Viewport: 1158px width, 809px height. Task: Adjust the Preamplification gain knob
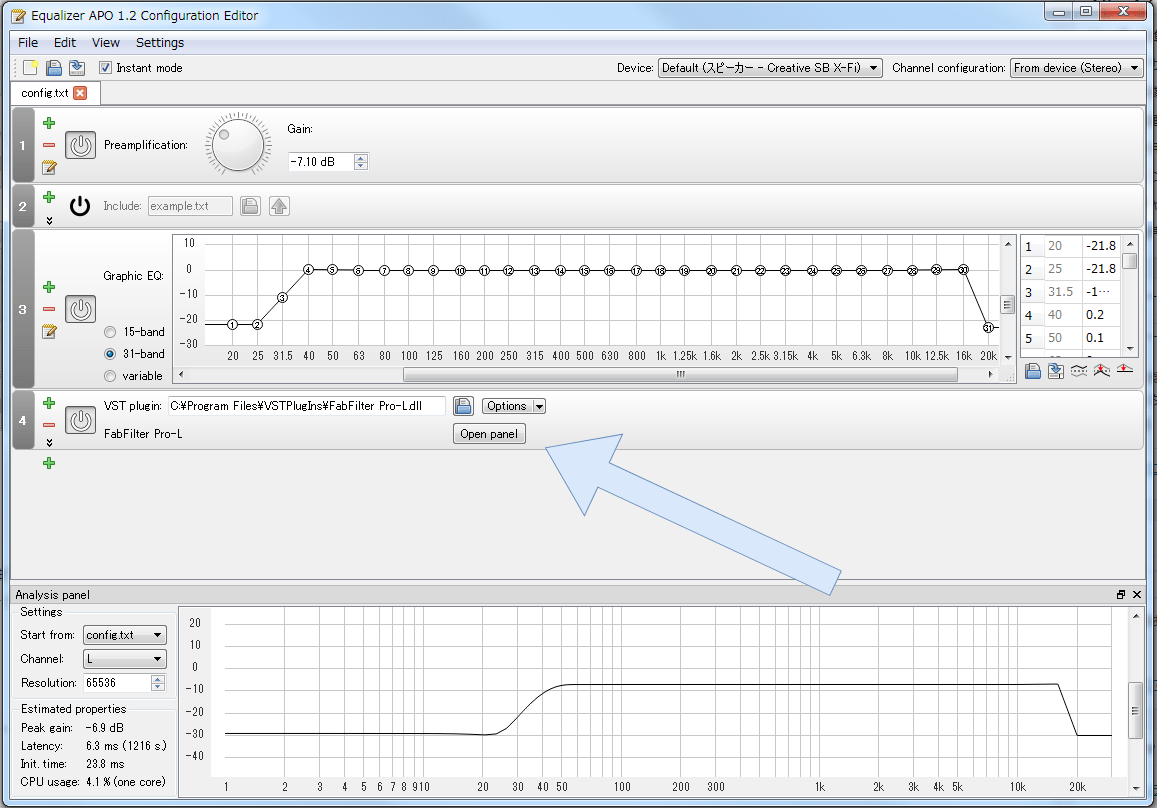click(237, 143)
